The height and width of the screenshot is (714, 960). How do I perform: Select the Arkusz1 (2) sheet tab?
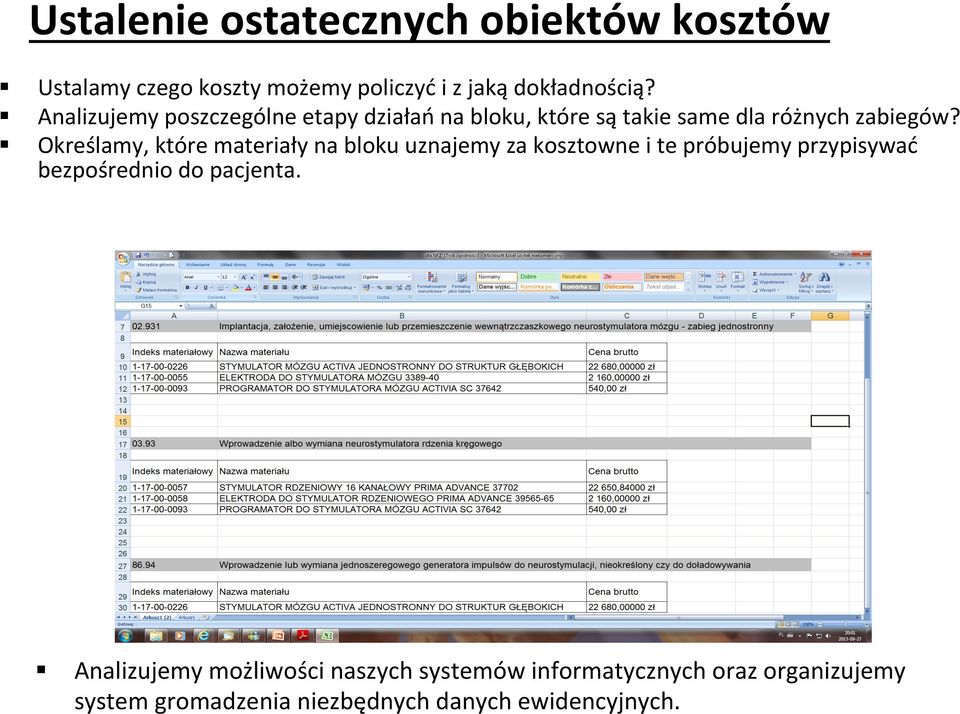point(157,617)
